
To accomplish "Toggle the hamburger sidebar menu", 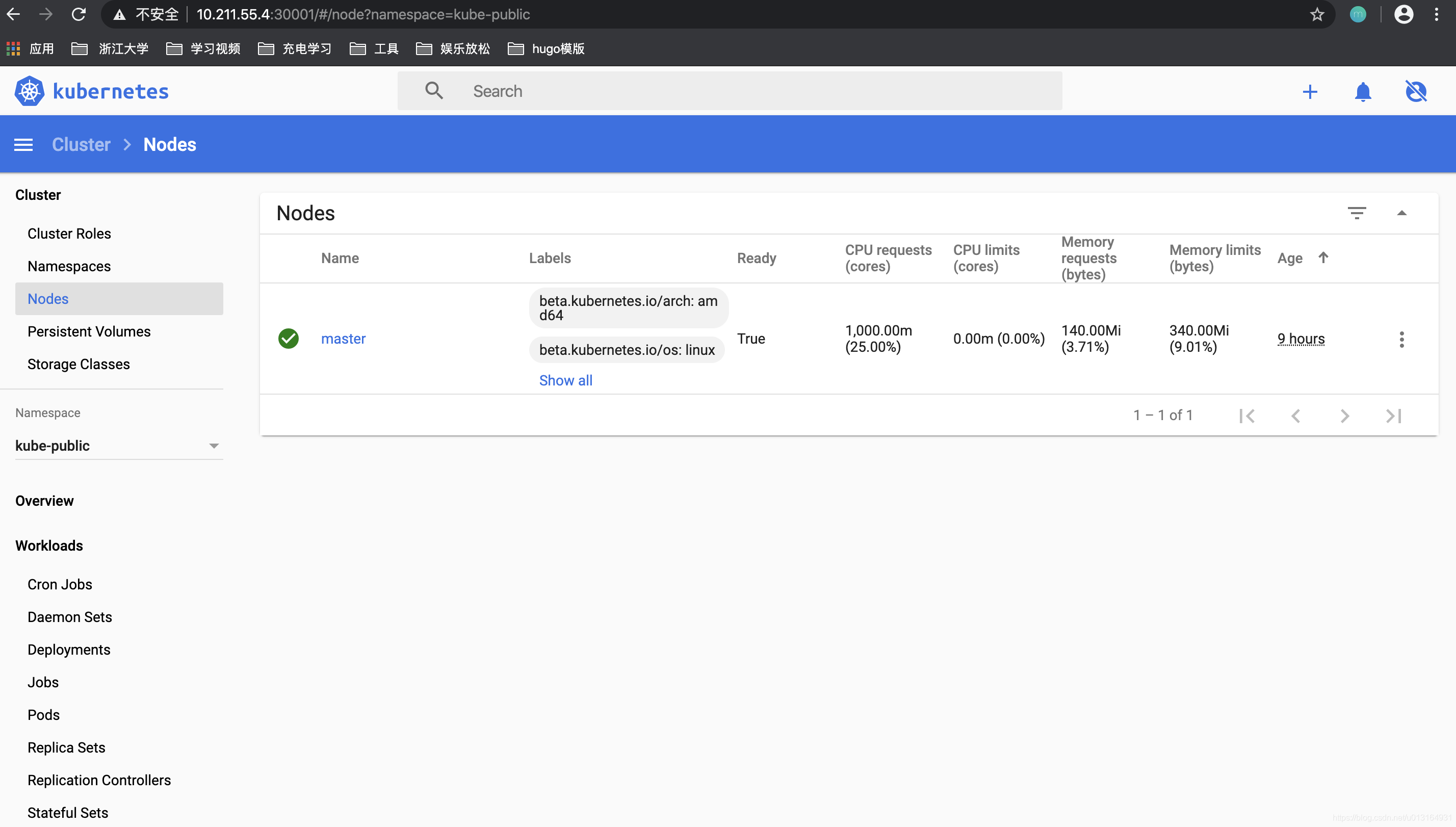I will click(23, 145).
